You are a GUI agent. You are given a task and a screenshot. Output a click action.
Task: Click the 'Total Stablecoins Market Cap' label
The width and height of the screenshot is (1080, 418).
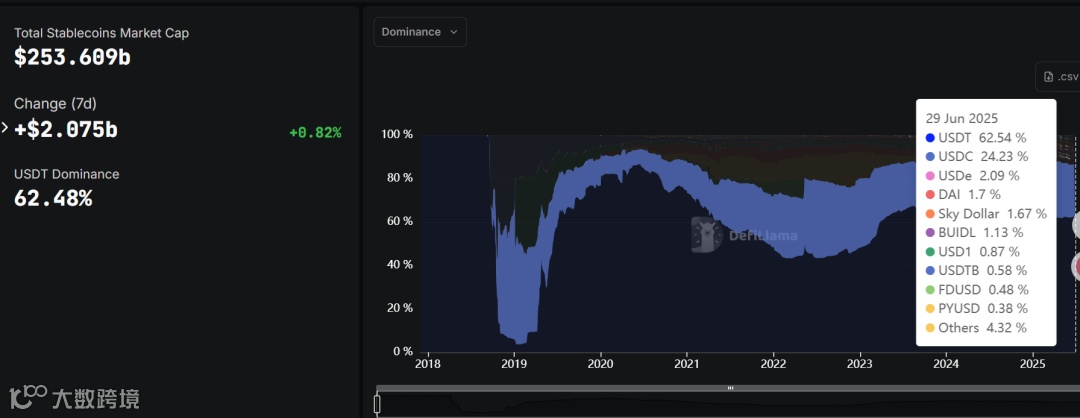(x=101, y=33)
